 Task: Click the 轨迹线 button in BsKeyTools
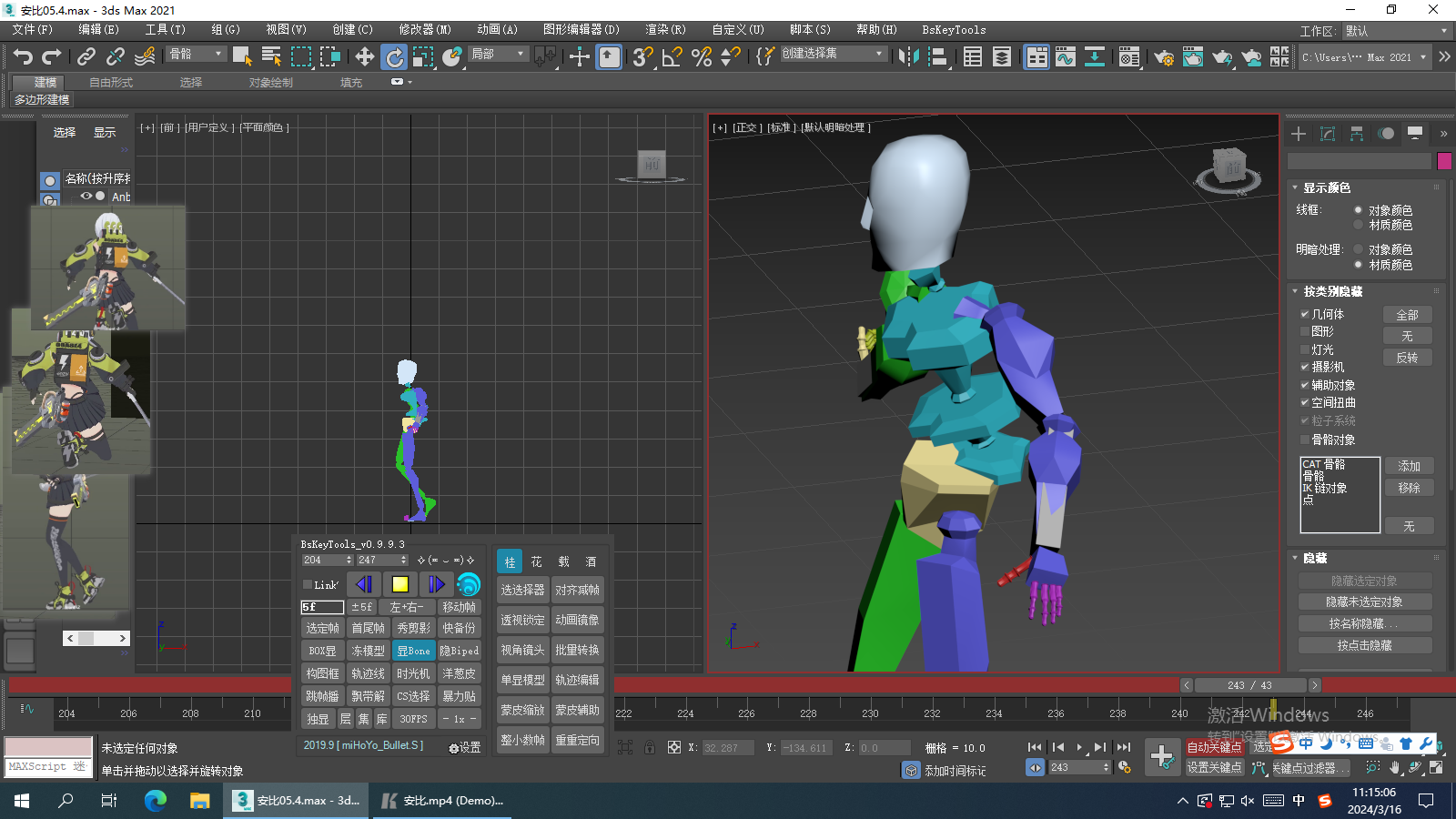[x=368, y=673]
